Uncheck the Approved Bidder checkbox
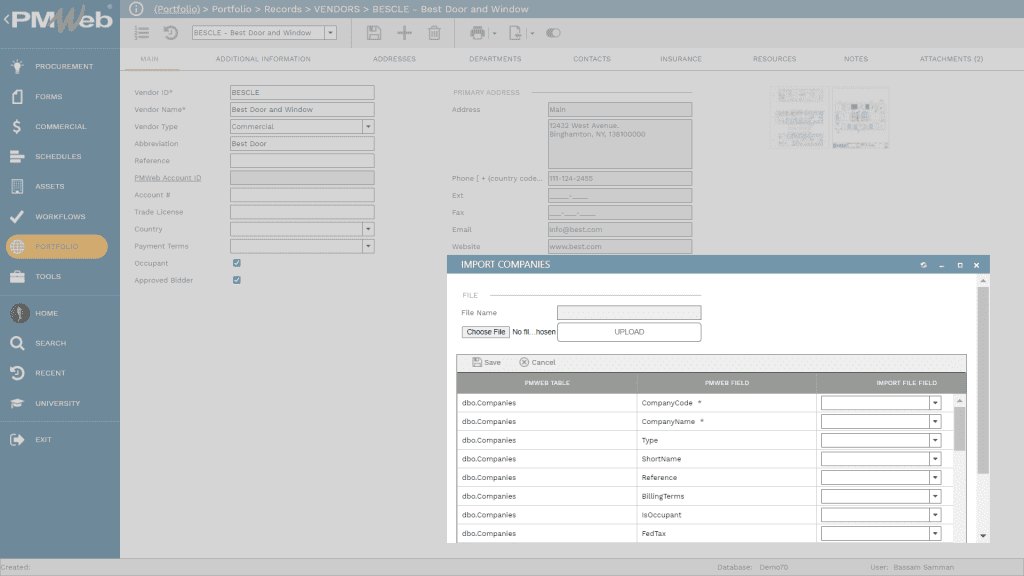Image resolution: width=1024 pixels, height=576 pixels. [236, 280]
